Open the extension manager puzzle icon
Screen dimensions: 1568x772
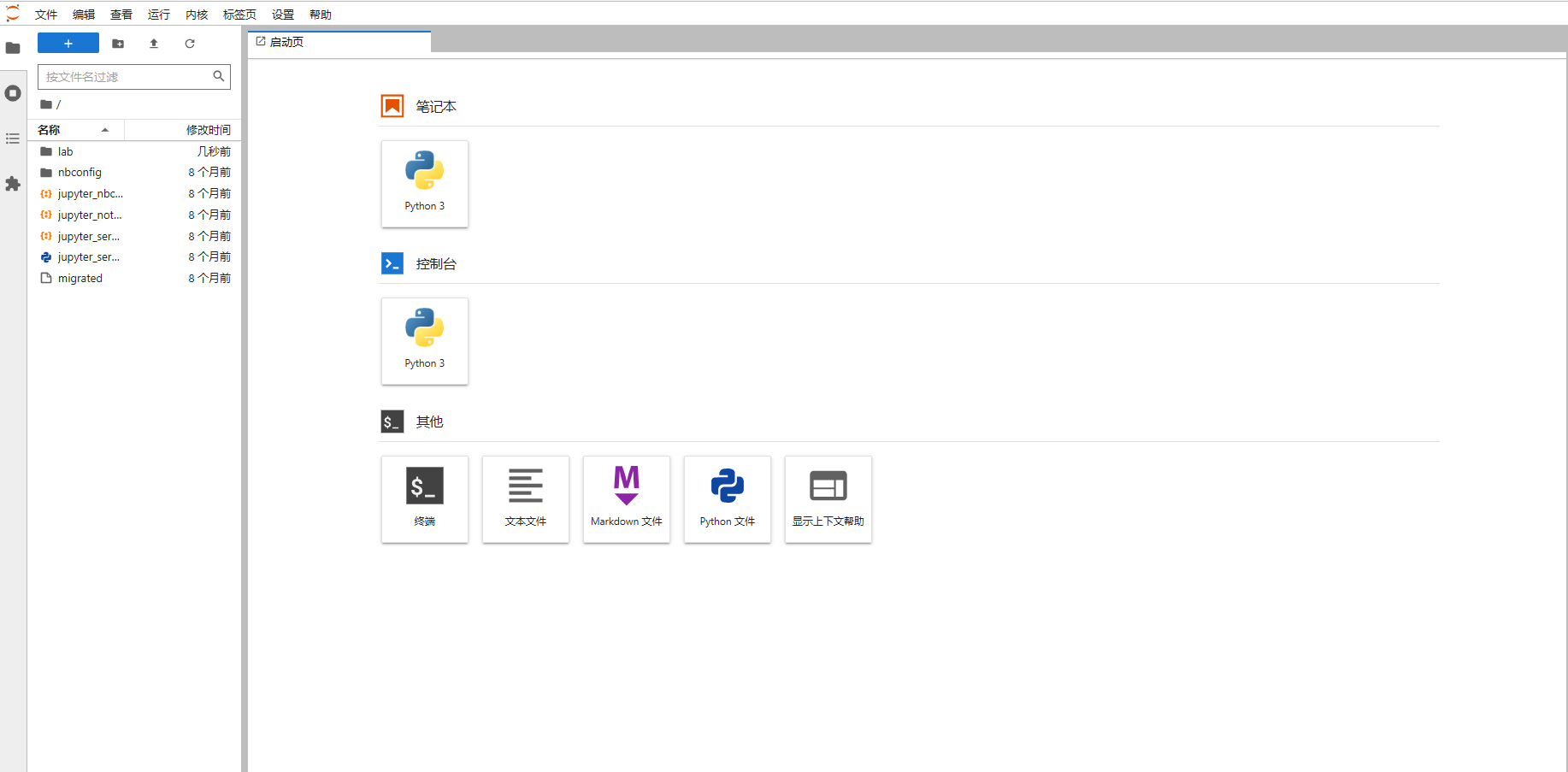point(13,184)
